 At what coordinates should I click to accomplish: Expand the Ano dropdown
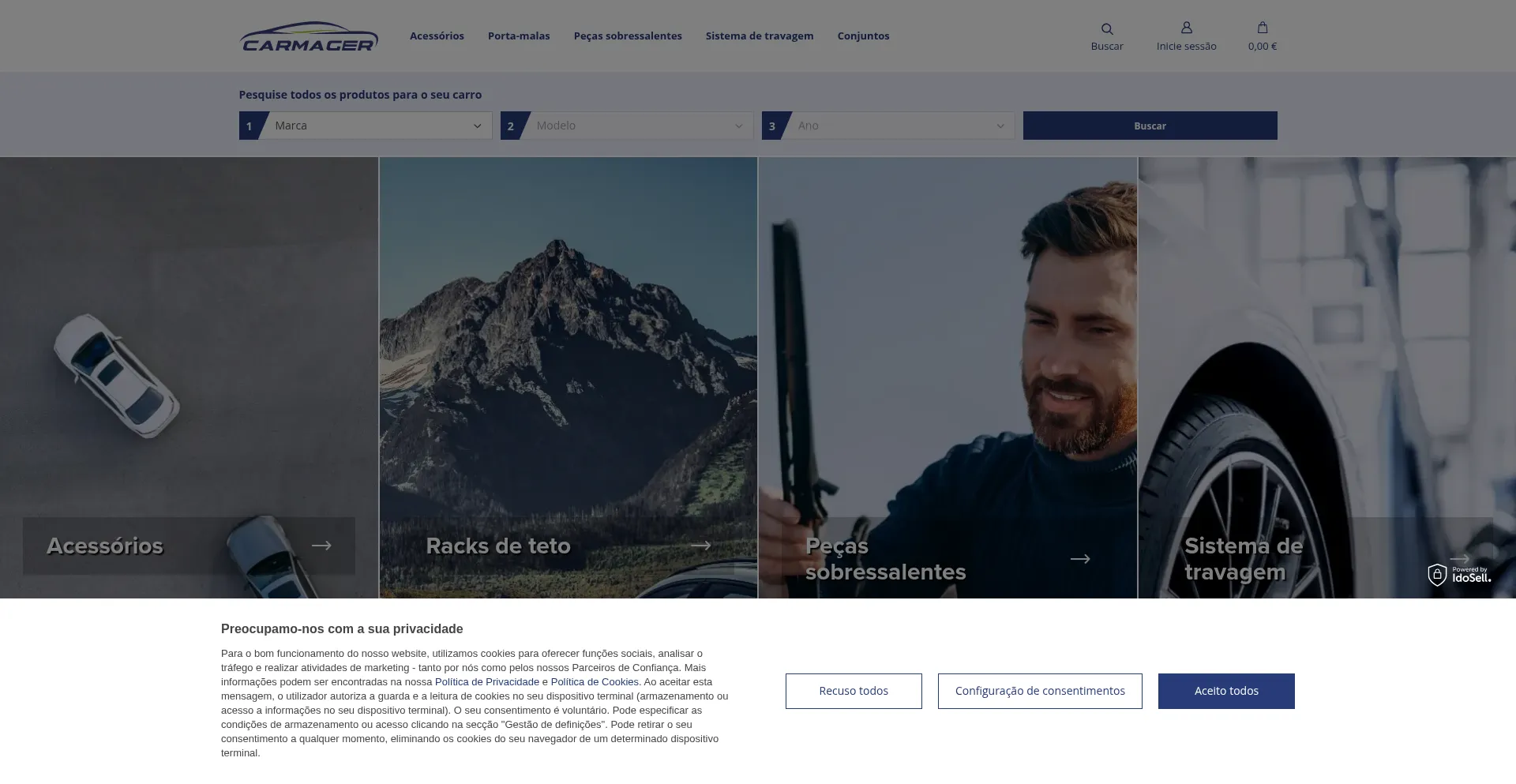point(898,126)
